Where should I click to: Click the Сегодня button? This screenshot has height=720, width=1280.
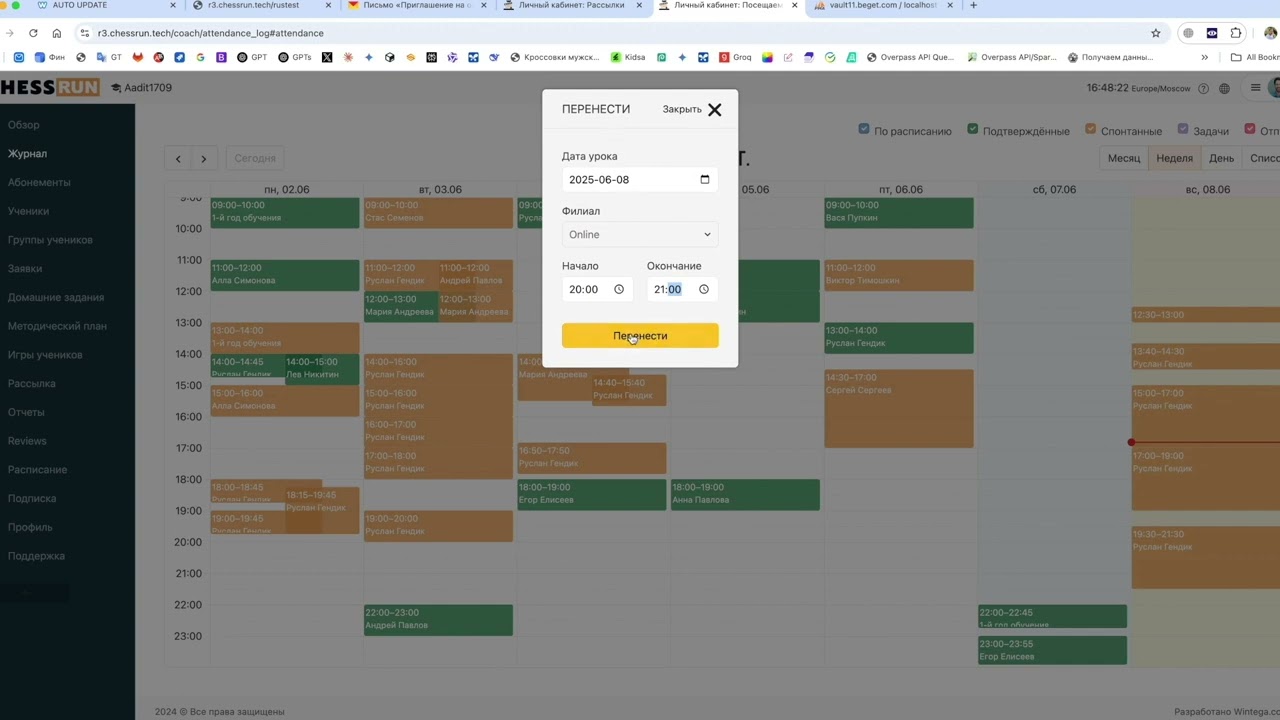click(255, 159)
